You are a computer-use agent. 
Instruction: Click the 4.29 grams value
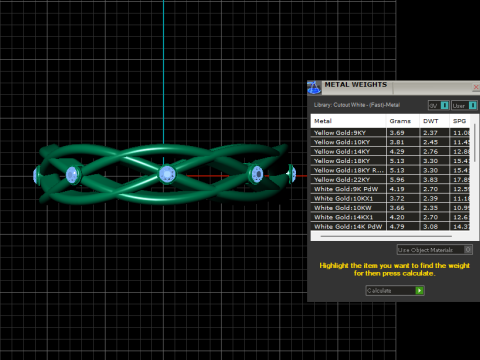pos(397,151)
